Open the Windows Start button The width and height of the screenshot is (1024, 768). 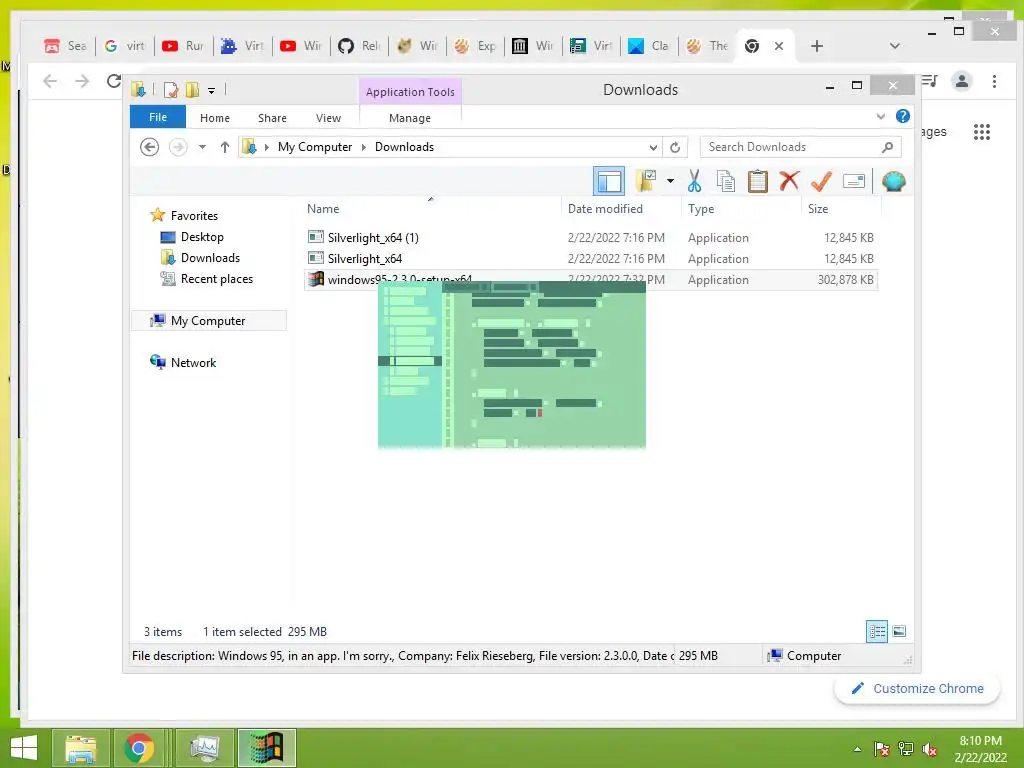tap(24, 748)
